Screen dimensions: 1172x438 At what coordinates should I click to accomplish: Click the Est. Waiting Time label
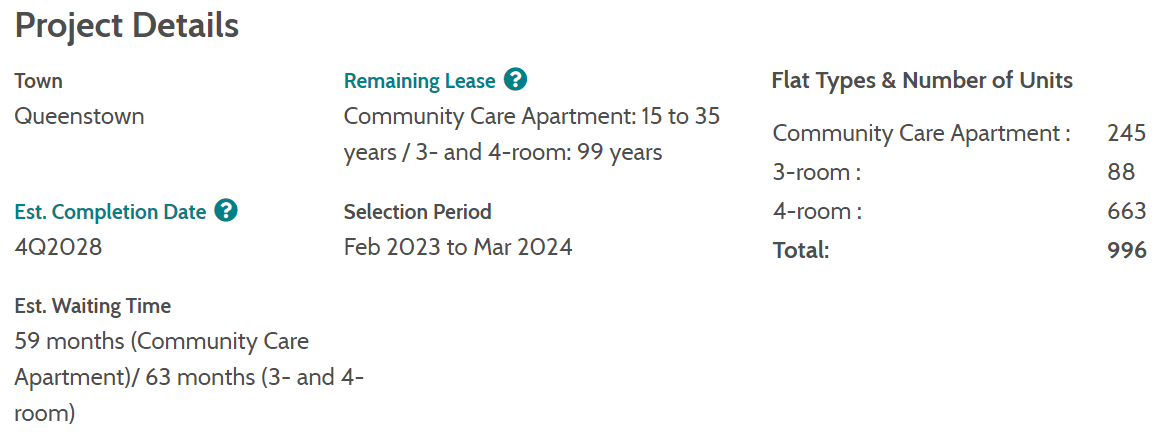[93, 306]
